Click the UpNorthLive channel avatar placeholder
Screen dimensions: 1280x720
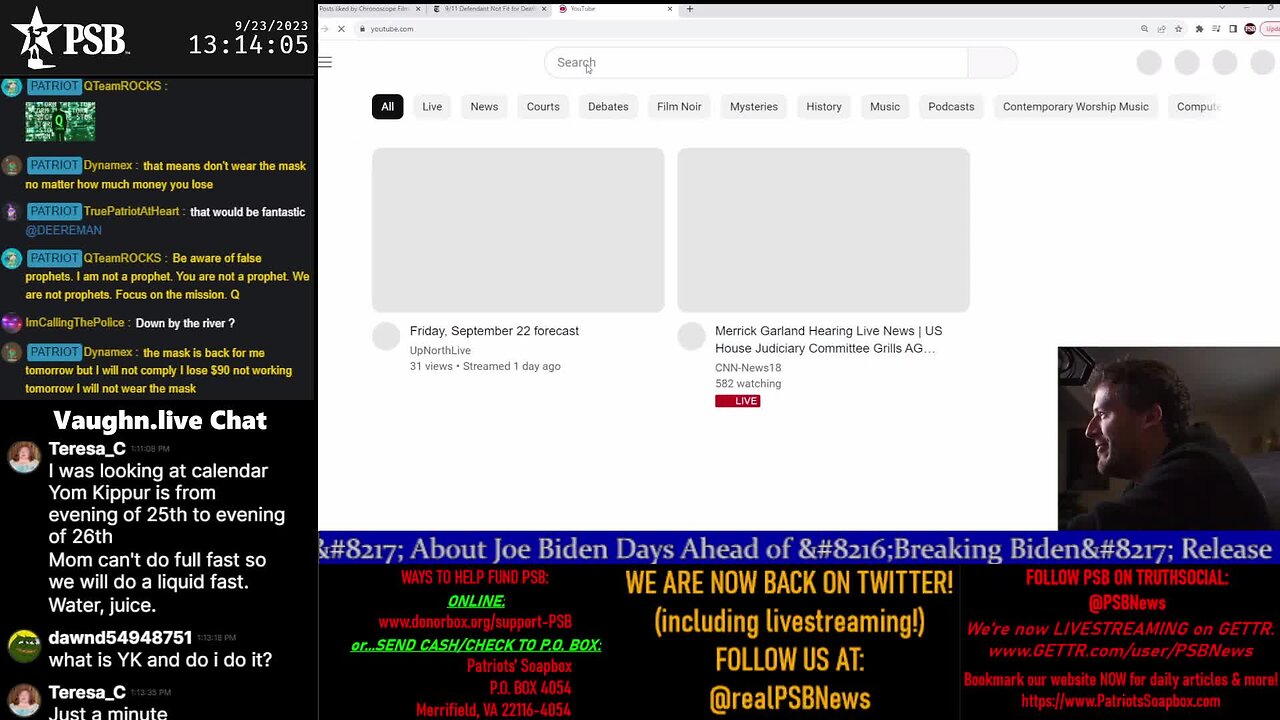pos(386,336)
